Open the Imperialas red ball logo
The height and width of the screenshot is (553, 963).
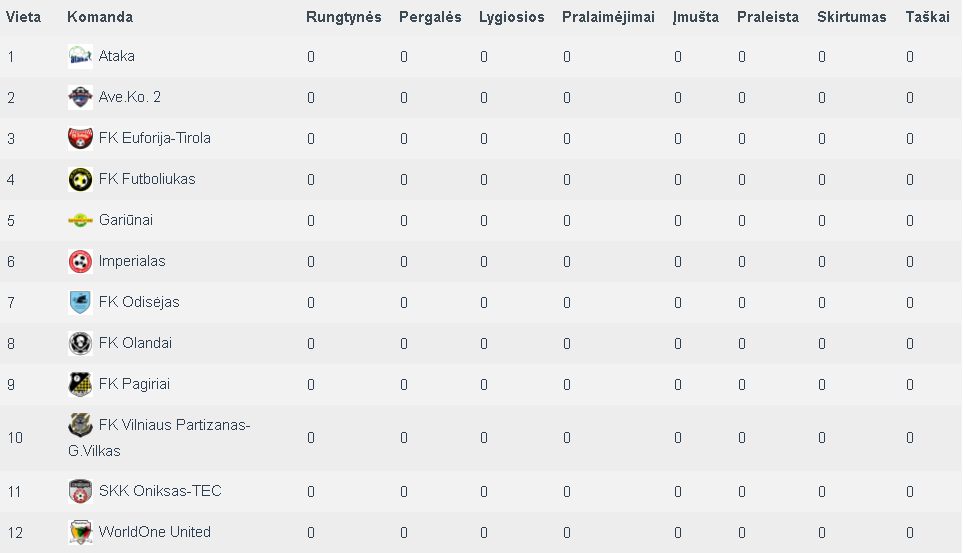click(x=80, y=261)
